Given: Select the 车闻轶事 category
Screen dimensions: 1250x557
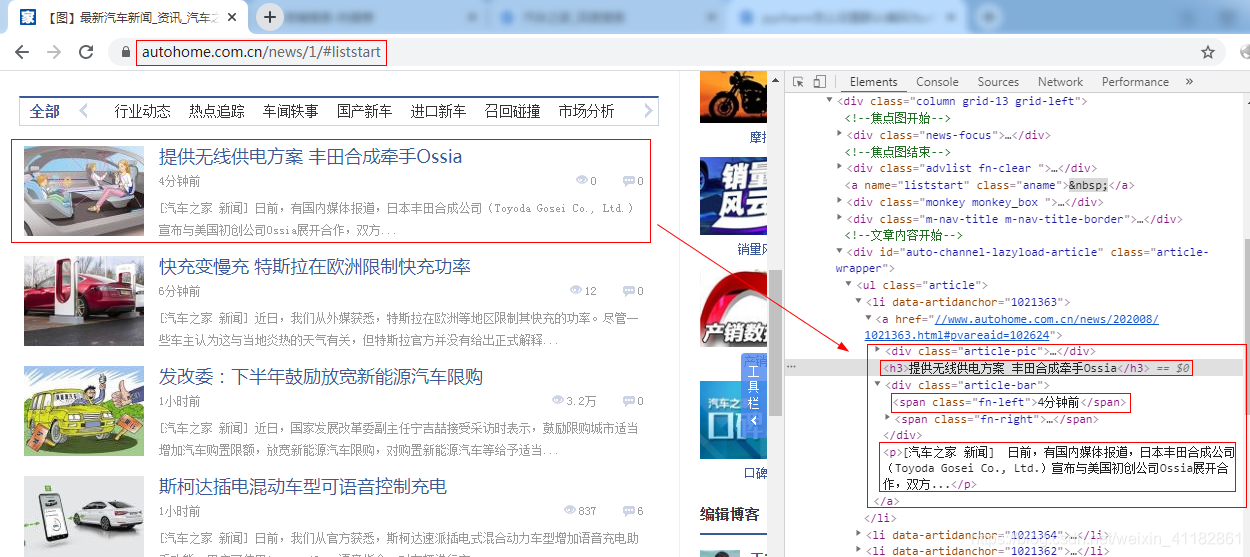Looking at the screenshot, I should point(290,111).
